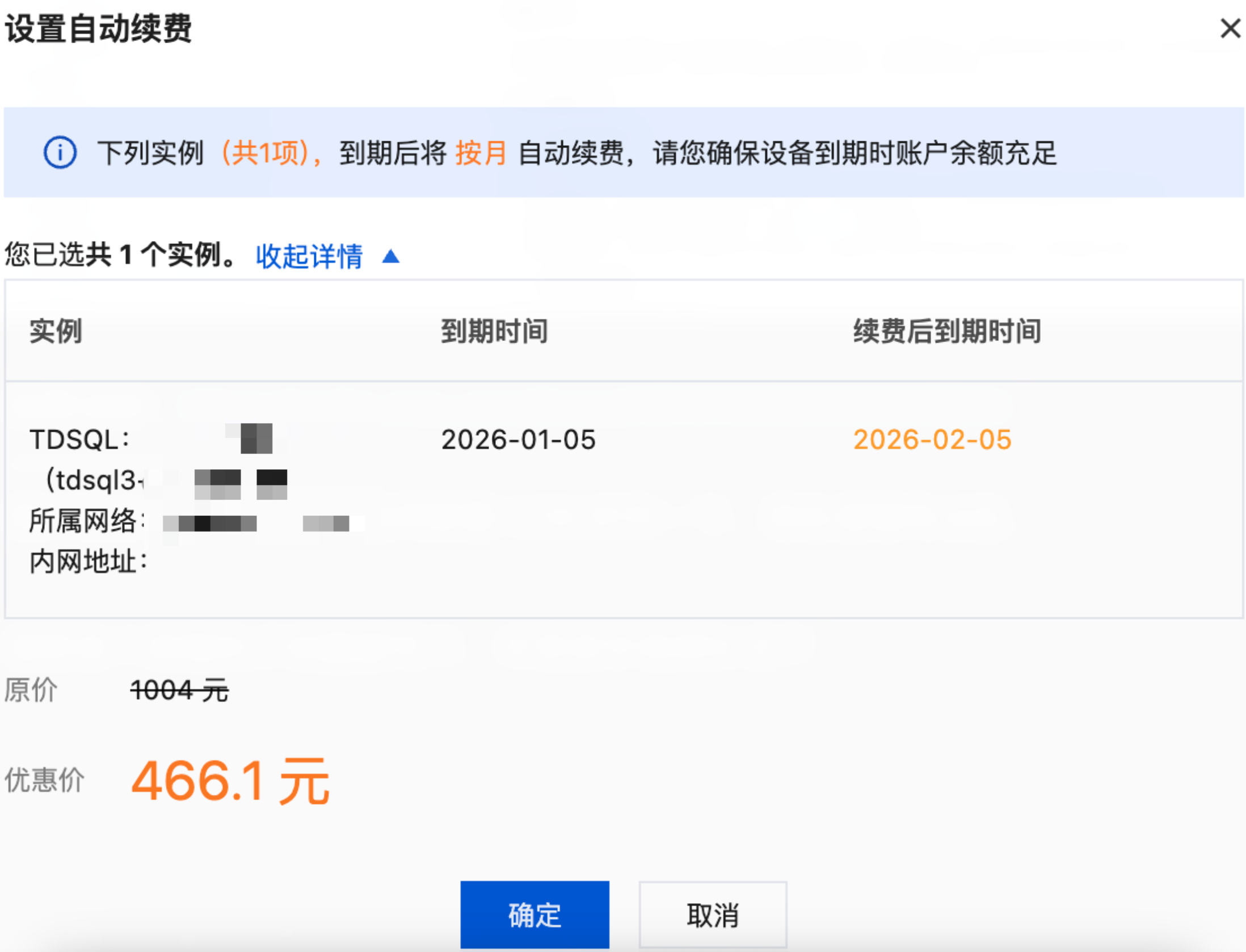Click the 设置自动续费 dialog title
The width and height of the screenshot is (1246, 952).
[x=98, y=28]
